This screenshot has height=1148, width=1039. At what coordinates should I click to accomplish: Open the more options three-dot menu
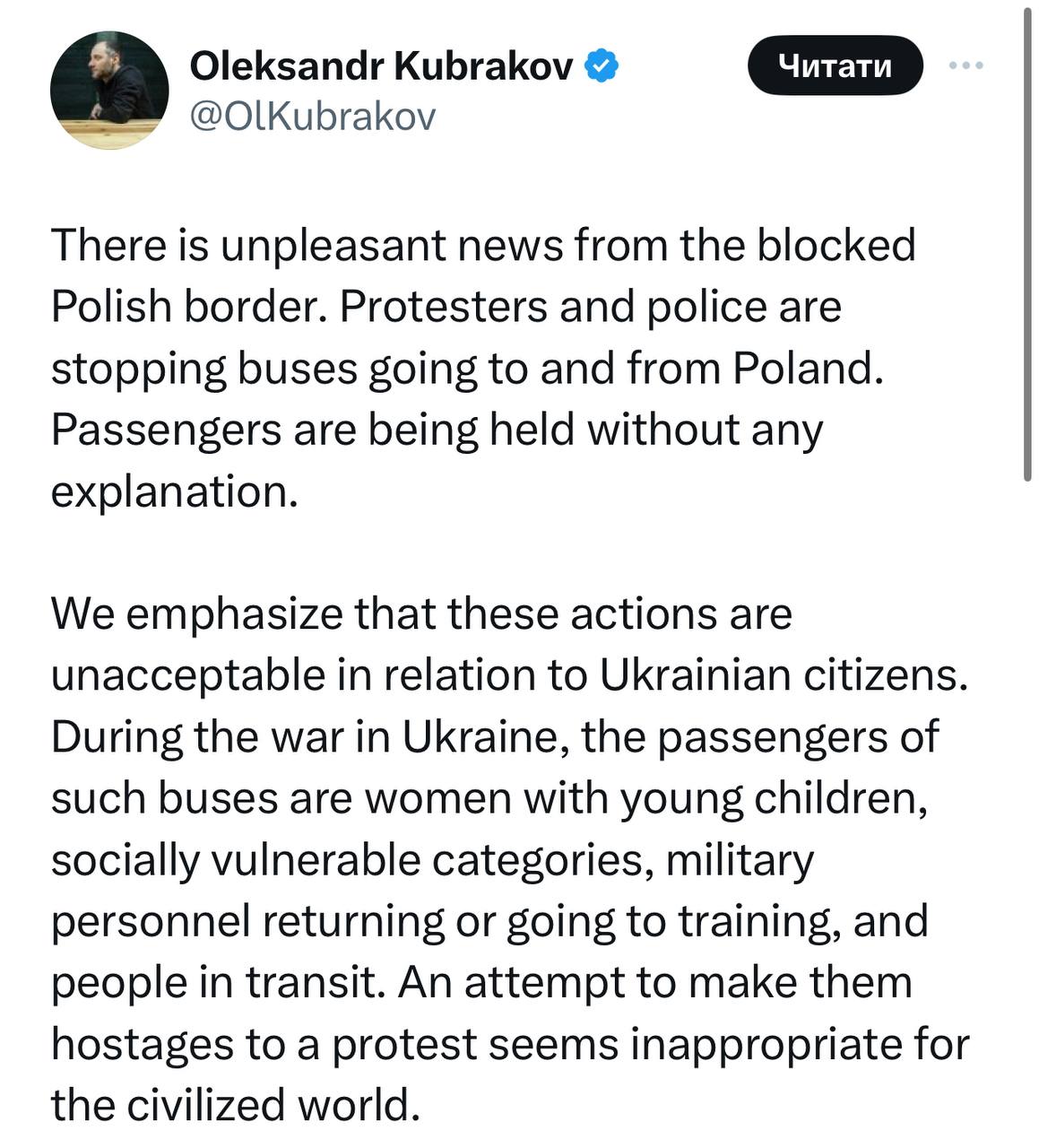pos(966,65)
